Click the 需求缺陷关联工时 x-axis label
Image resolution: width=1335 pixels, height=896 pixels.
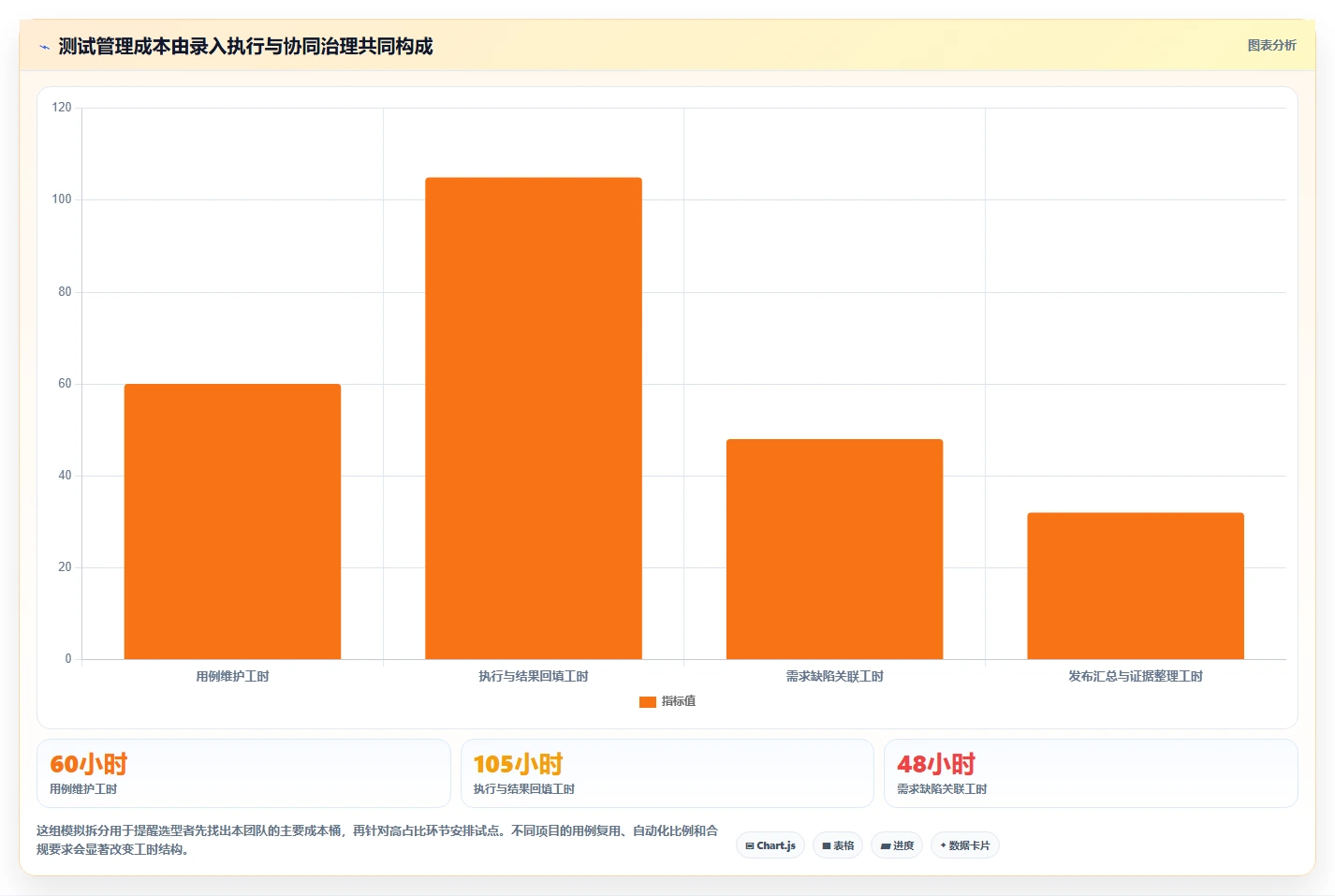(x=834, y=676)
